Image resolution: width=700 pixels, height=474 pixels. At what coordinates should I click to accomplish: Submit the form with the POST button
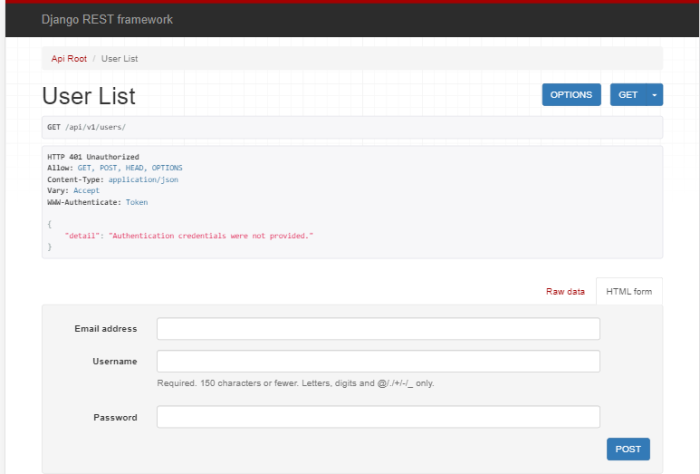point(628,449)
